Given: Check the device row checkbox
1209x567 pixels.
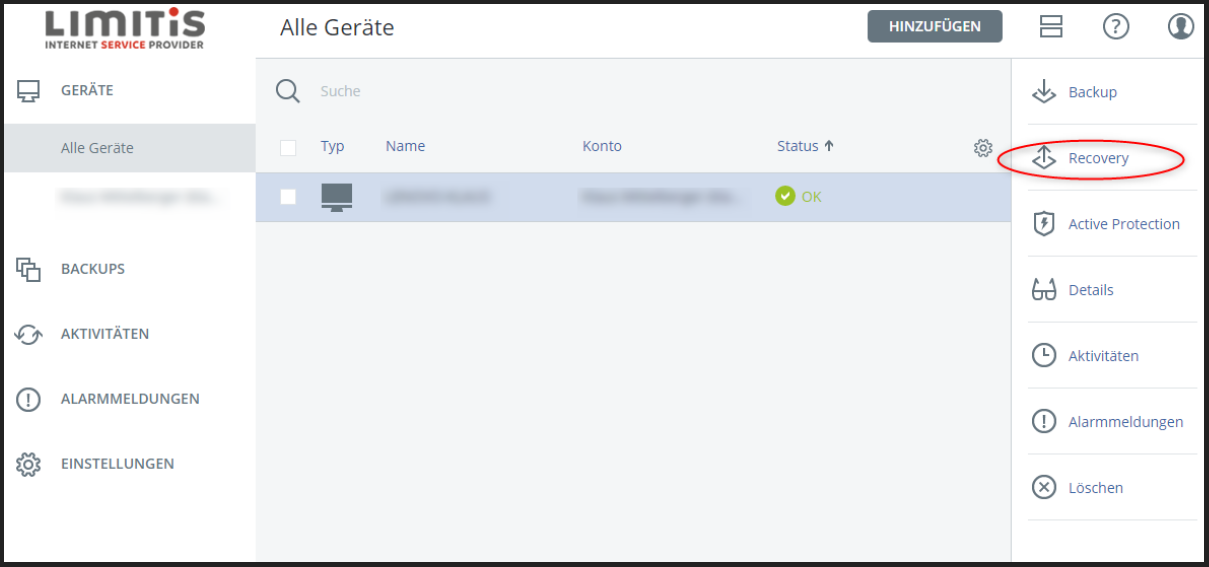Looking at the screenshot, I should (288, 197).
